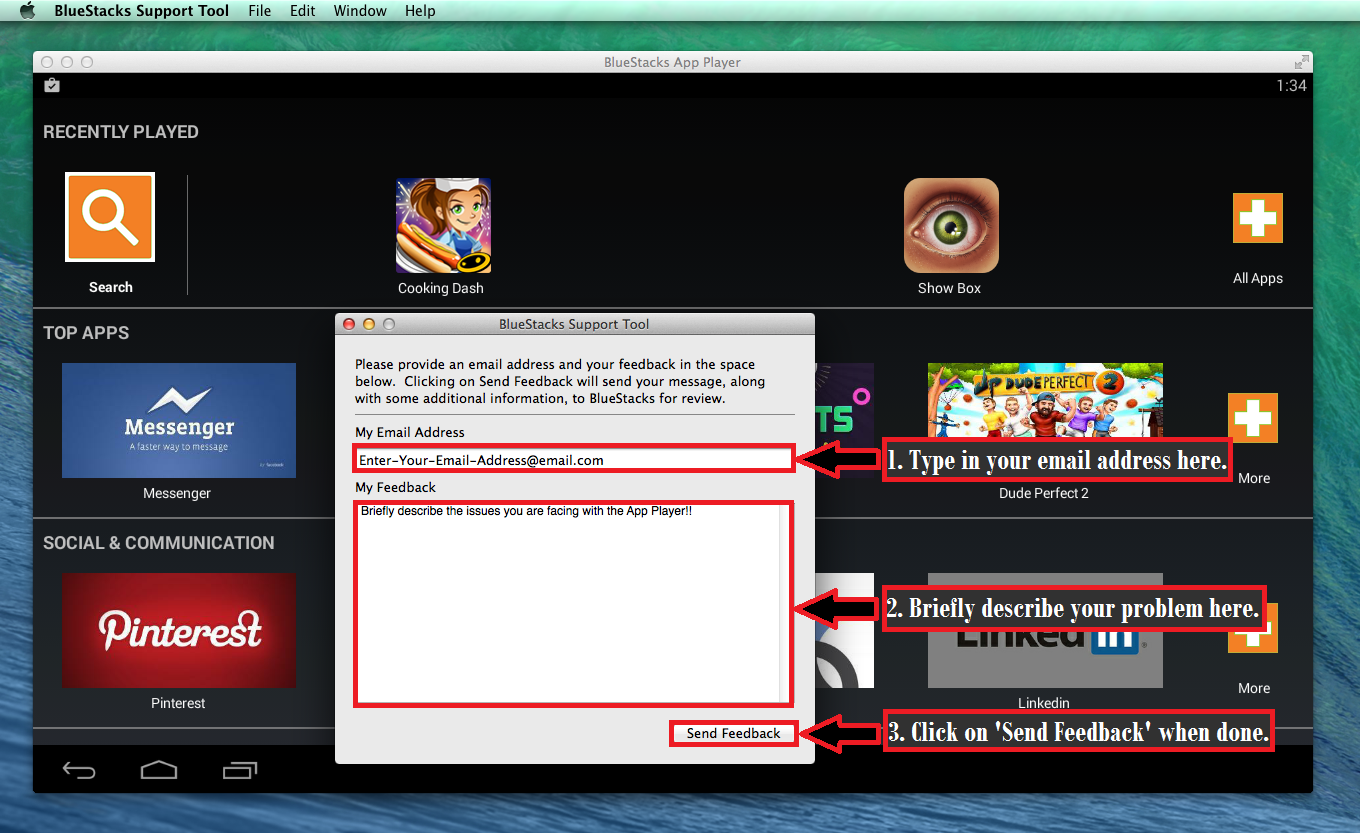The image size is (1360, 833).
Task: Open the Messenger app thumbnail
Action: coord(179,420)
